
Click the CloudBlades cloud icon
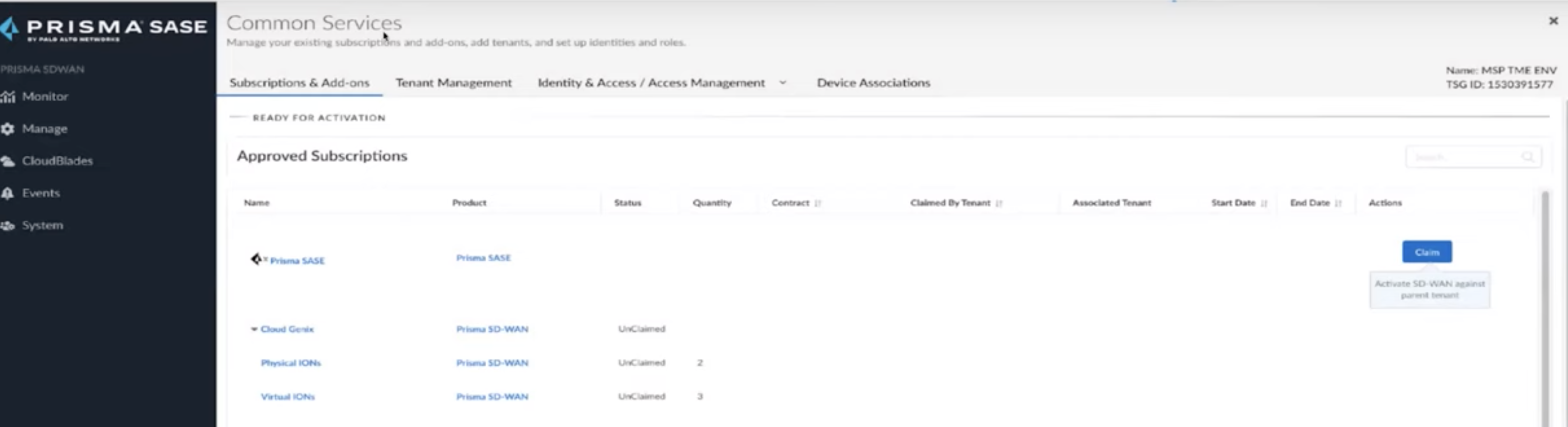pos(7,161)
